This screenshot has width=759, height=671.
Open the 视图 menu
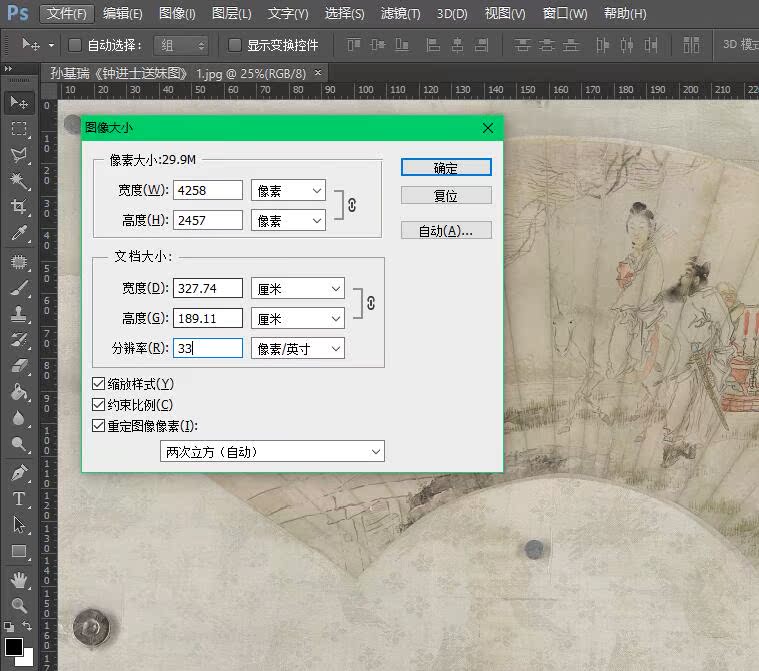pos(505,14)
